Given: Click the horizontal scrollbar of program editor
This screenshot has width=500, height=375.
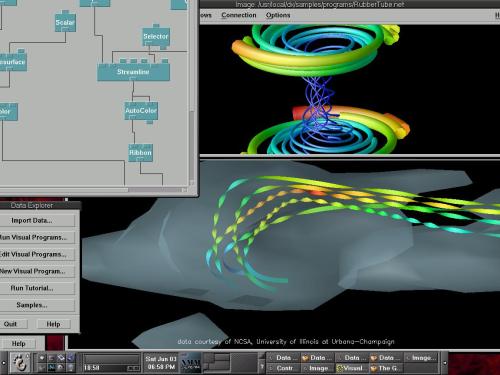Looking at the screenshot, I should pyautogui.click(x=94, y=190).
